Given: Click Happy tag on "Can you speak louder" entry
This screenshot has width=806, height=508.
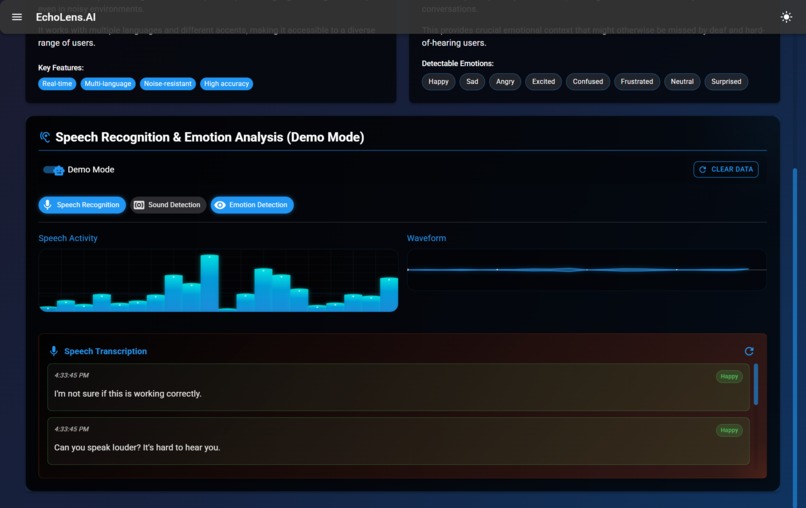Looking at the screenshot, I should [729, 430].
